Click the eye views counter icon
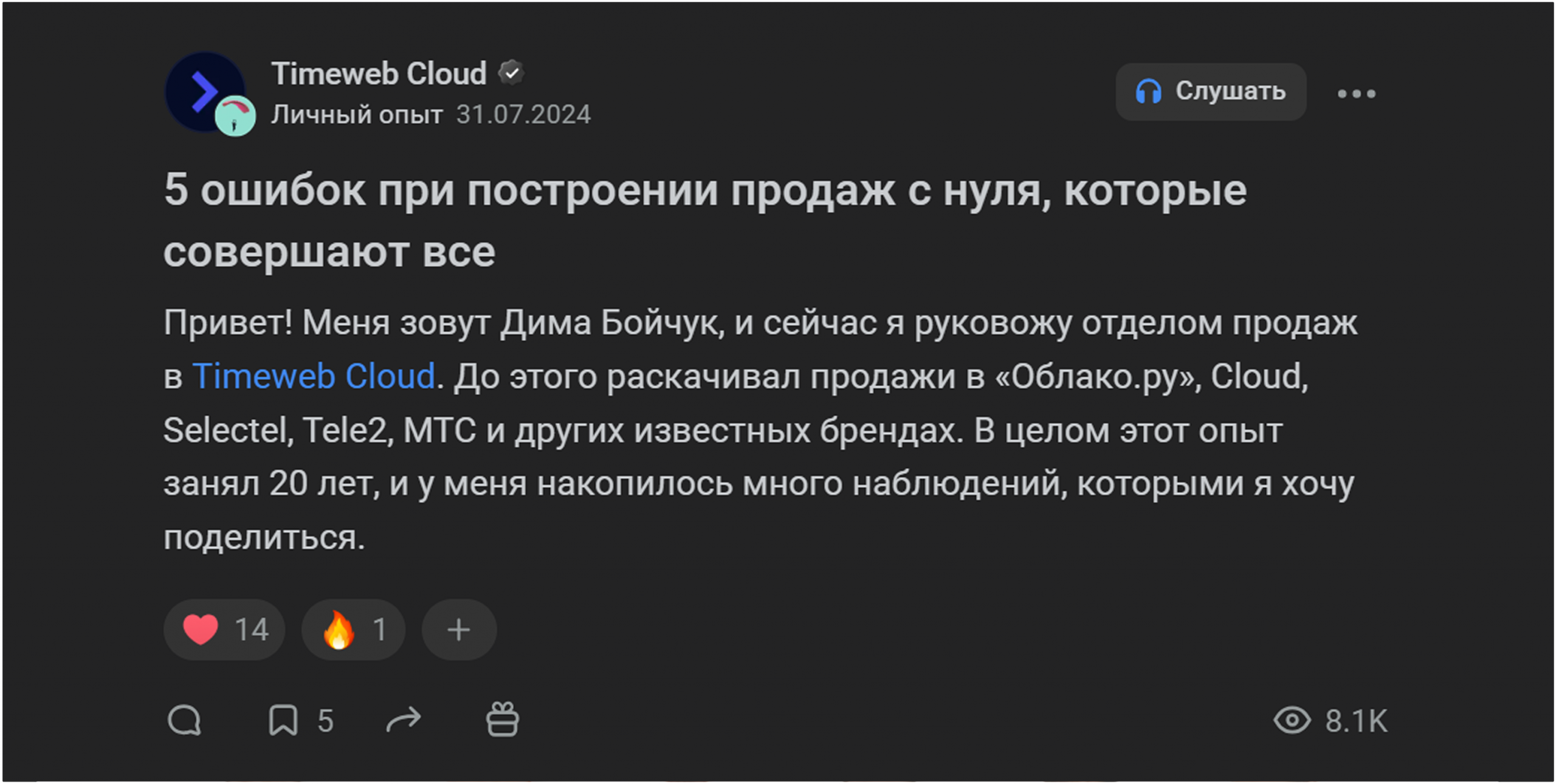The image size is (1556, 784). click(x=1292, y=721)
